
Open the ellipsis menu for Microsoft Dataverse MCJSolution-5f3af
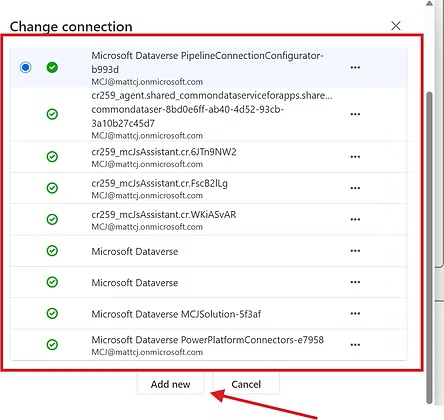pyautogui.click(x=355, y=313)
